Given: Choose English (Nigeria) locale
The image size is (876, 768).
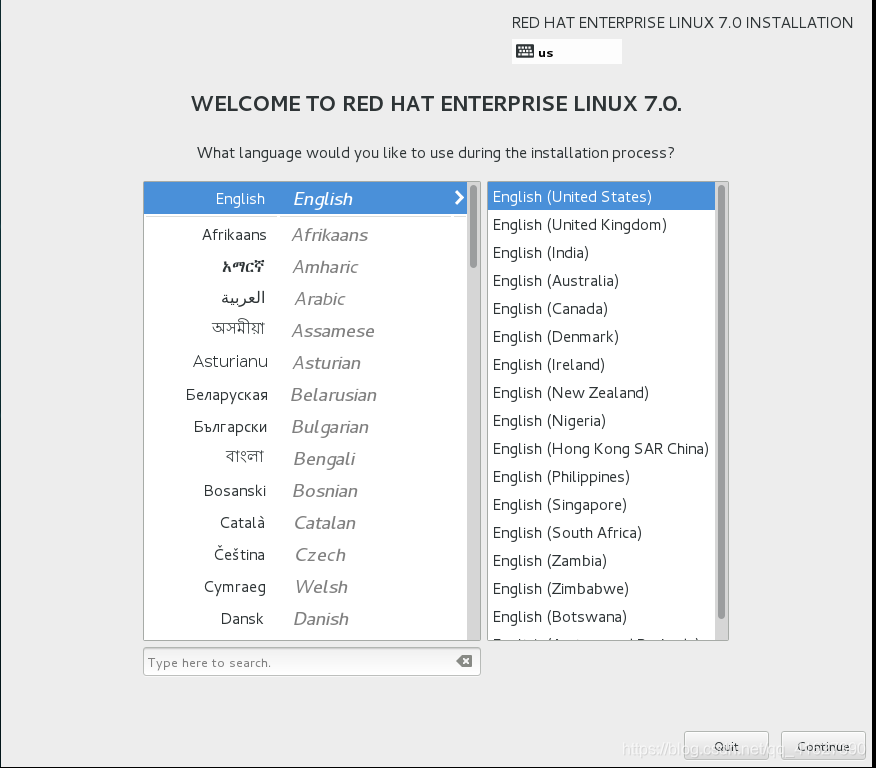Looking at the screenshot, I should [601, 421].
